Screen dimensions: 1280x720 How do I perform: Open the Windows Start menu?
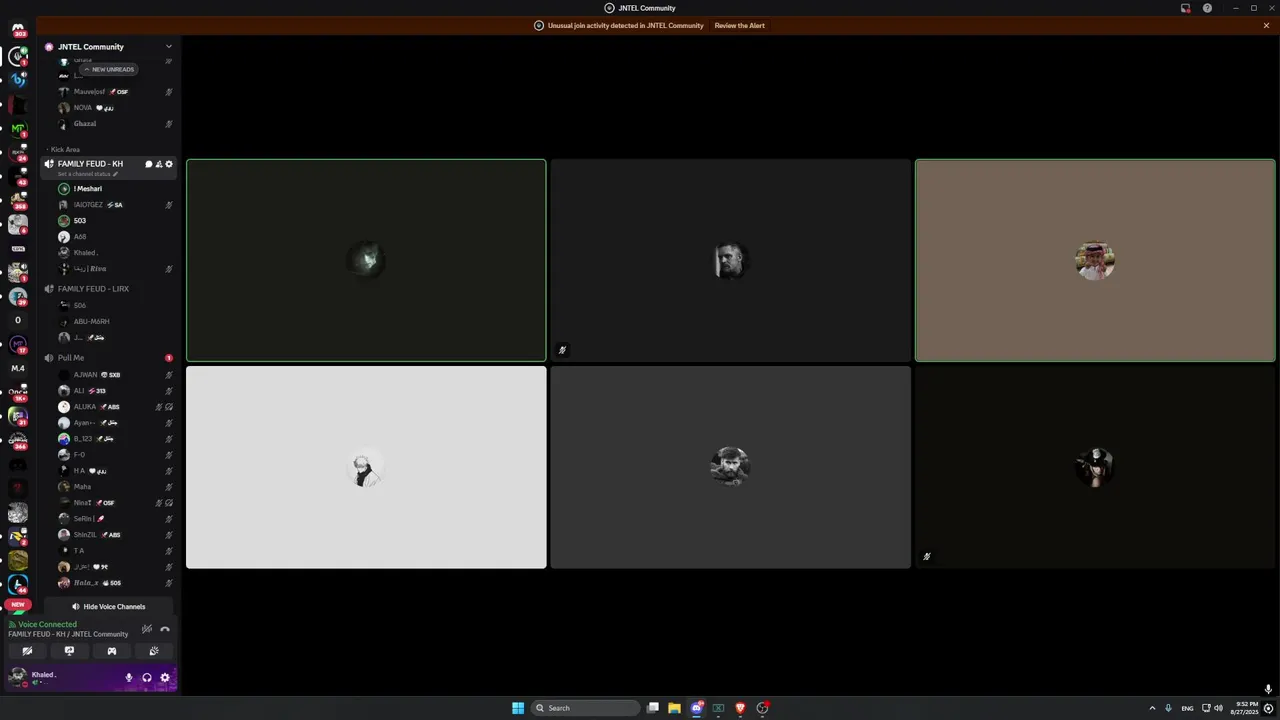518,708
